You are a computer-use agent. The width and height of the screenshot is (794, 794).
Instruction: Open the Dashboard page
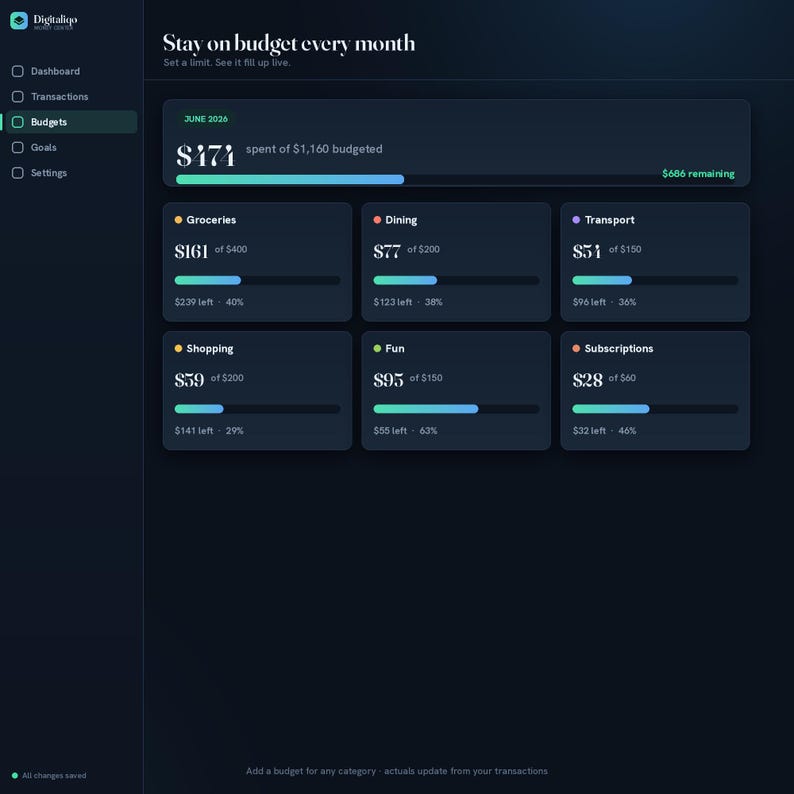(71, 71)
